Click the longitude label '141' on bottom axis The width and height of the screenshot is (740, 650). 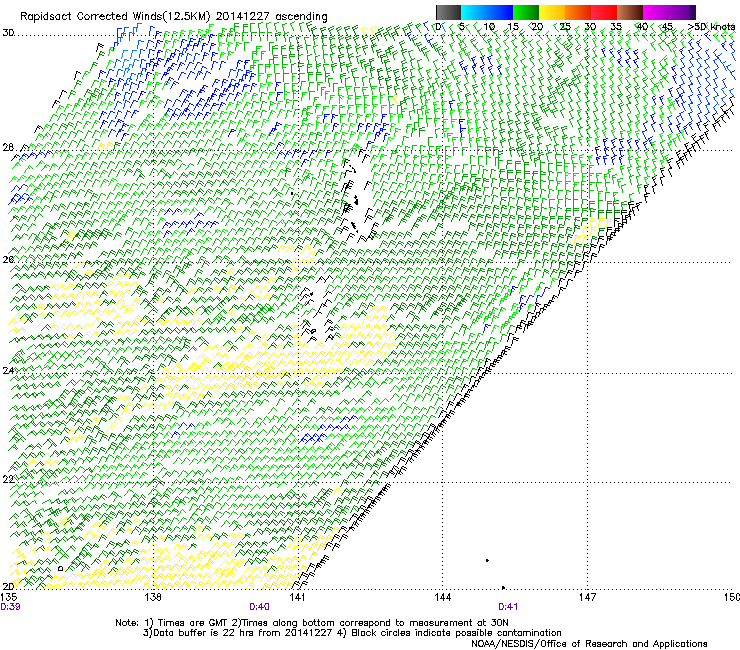point(297,598)
